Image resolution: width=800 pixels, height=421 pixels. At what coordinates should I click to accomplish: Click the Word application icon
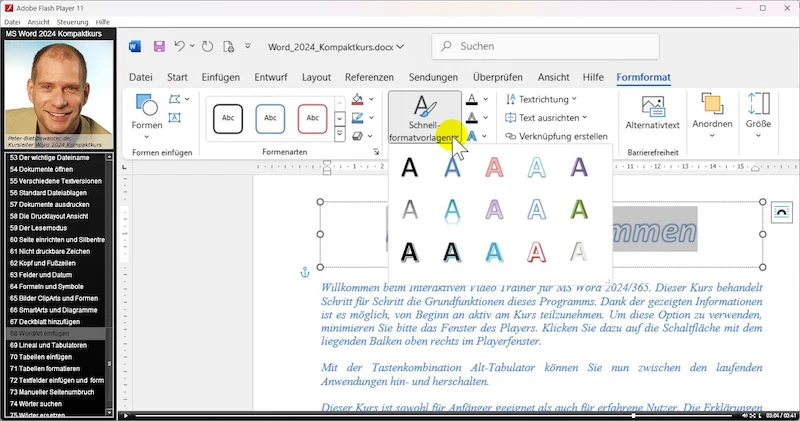(x=134, y=46)
